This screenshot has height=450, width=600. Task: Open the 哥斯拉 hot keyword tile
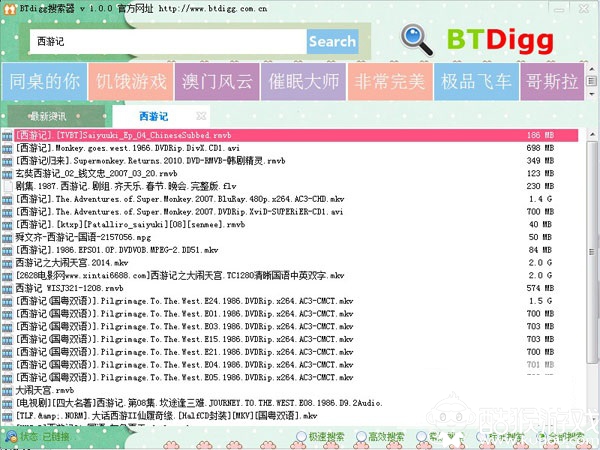552,82
